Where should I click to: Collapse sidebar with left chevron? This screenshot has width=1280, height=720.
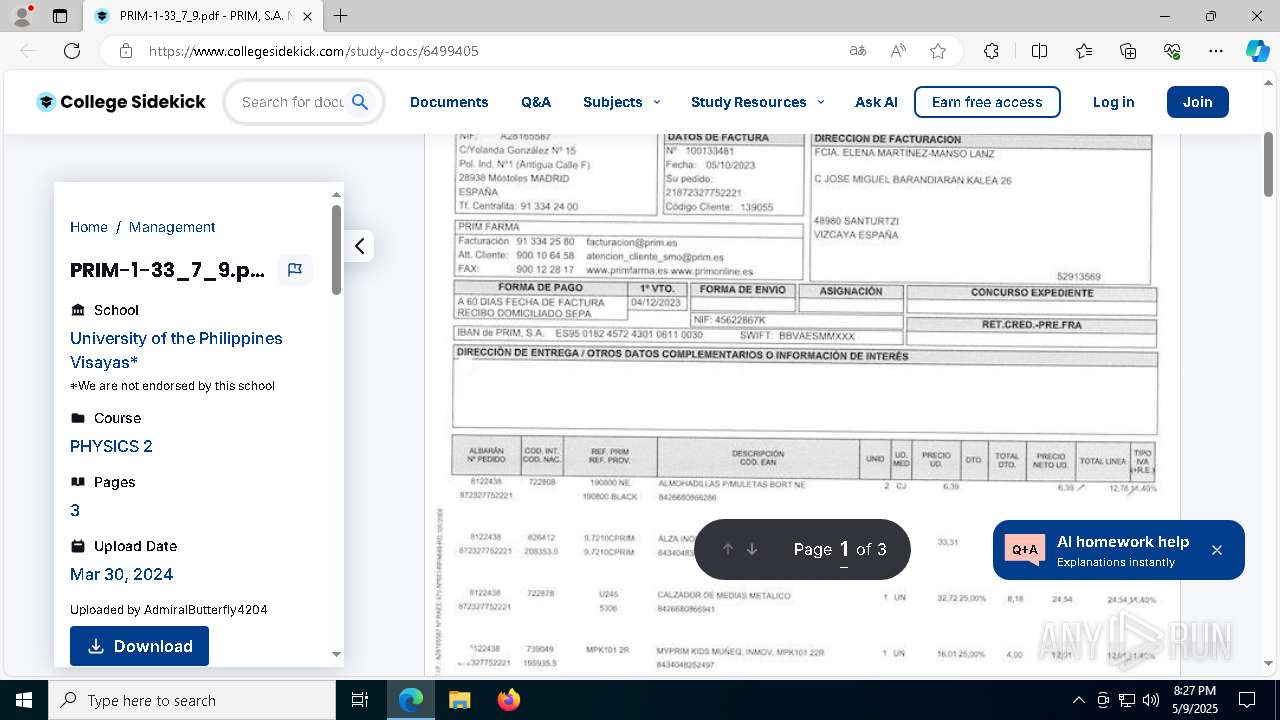359,246
